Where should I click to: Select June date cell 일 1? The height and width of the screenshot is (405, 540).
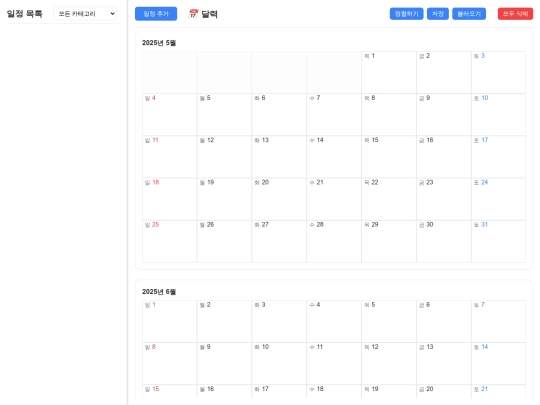169,321
